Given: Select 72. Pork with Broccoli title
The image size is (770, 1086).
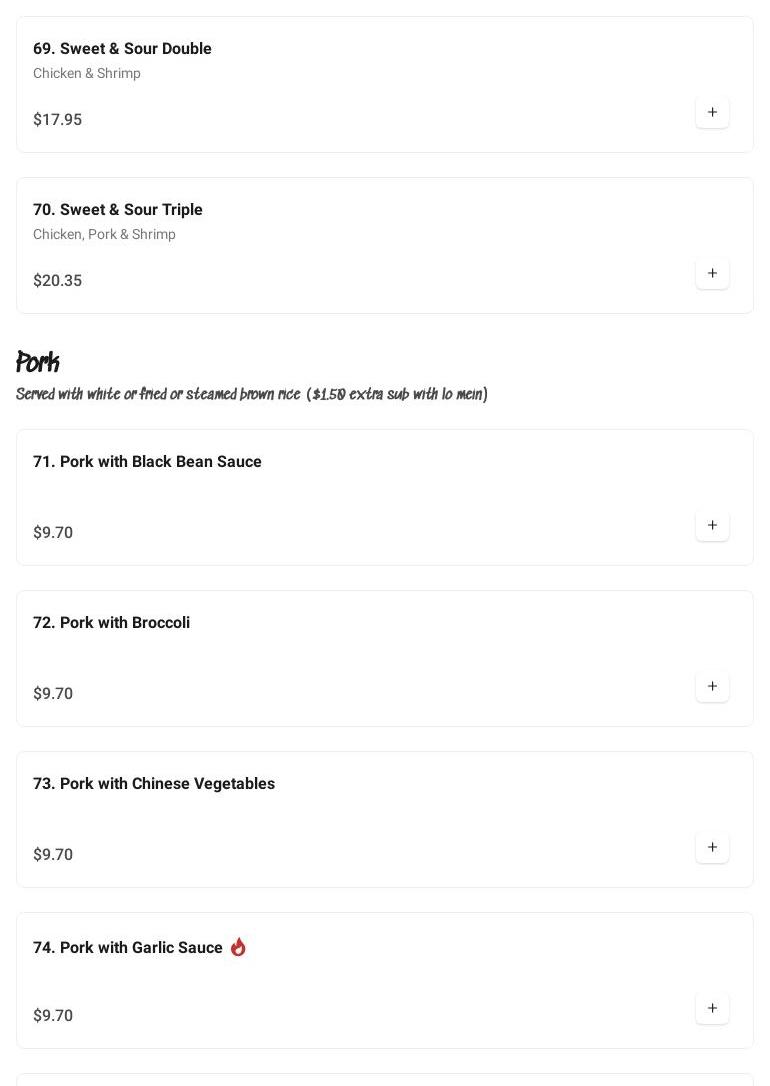Looking at the screenshot, I should point(111,623).
